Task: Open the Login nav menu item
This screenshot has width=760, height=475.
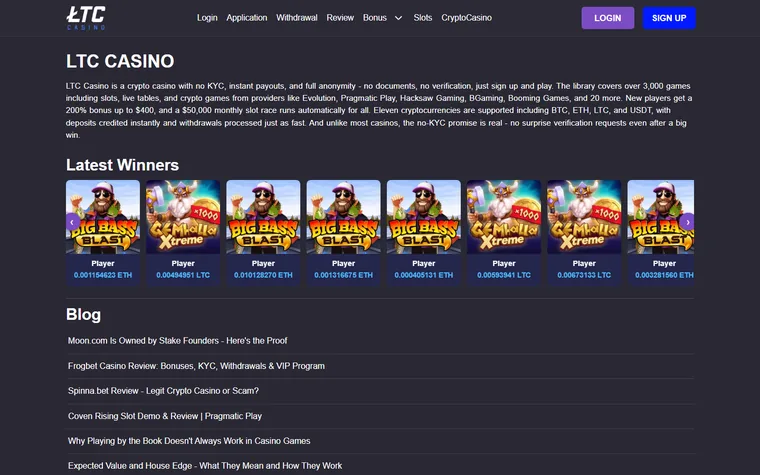Action: [207, 18]
